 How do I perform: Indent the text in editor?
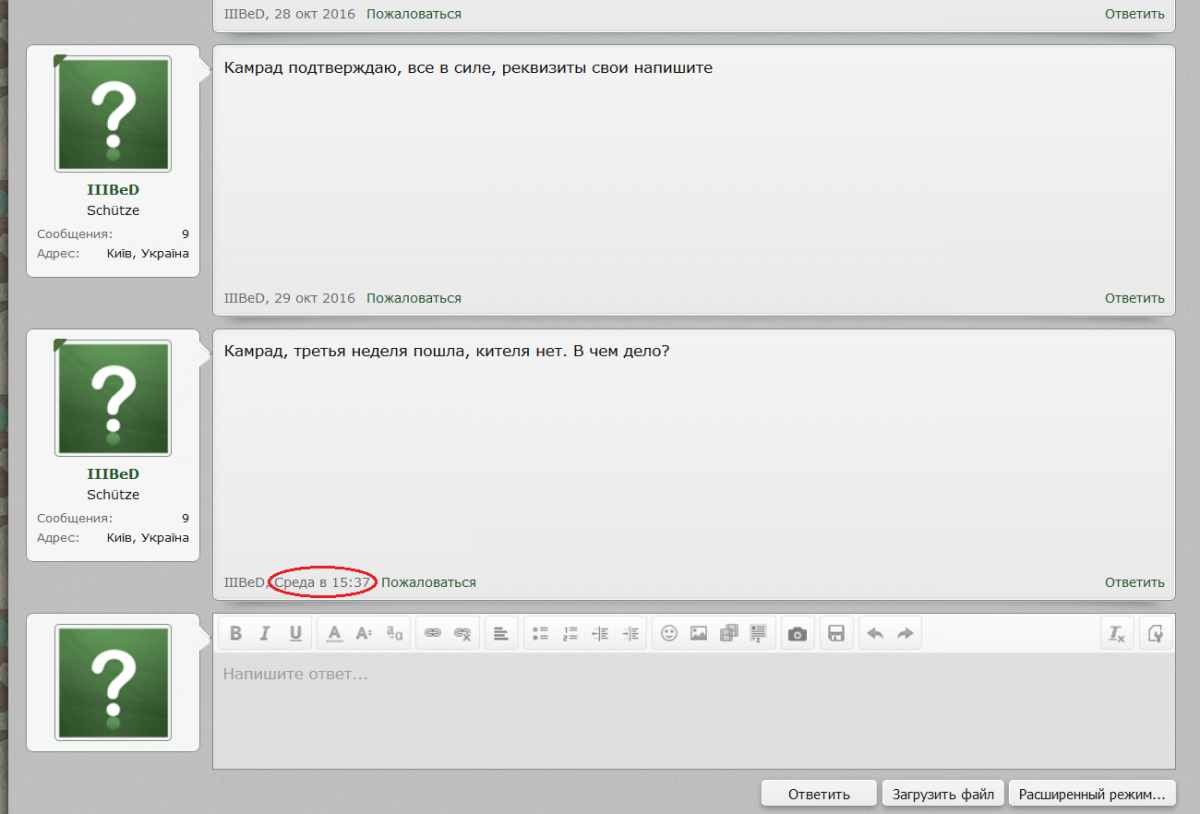point(631,633)
